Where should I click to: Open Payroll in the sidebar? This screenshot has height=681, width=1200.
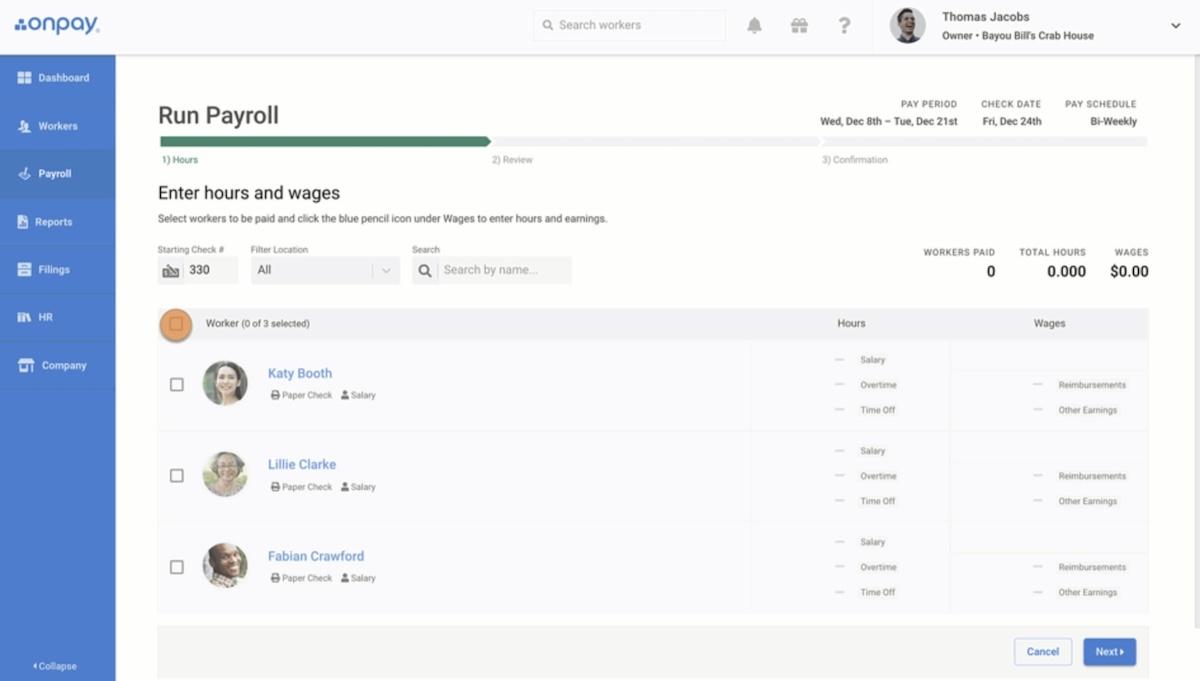(x=57, y=174)
